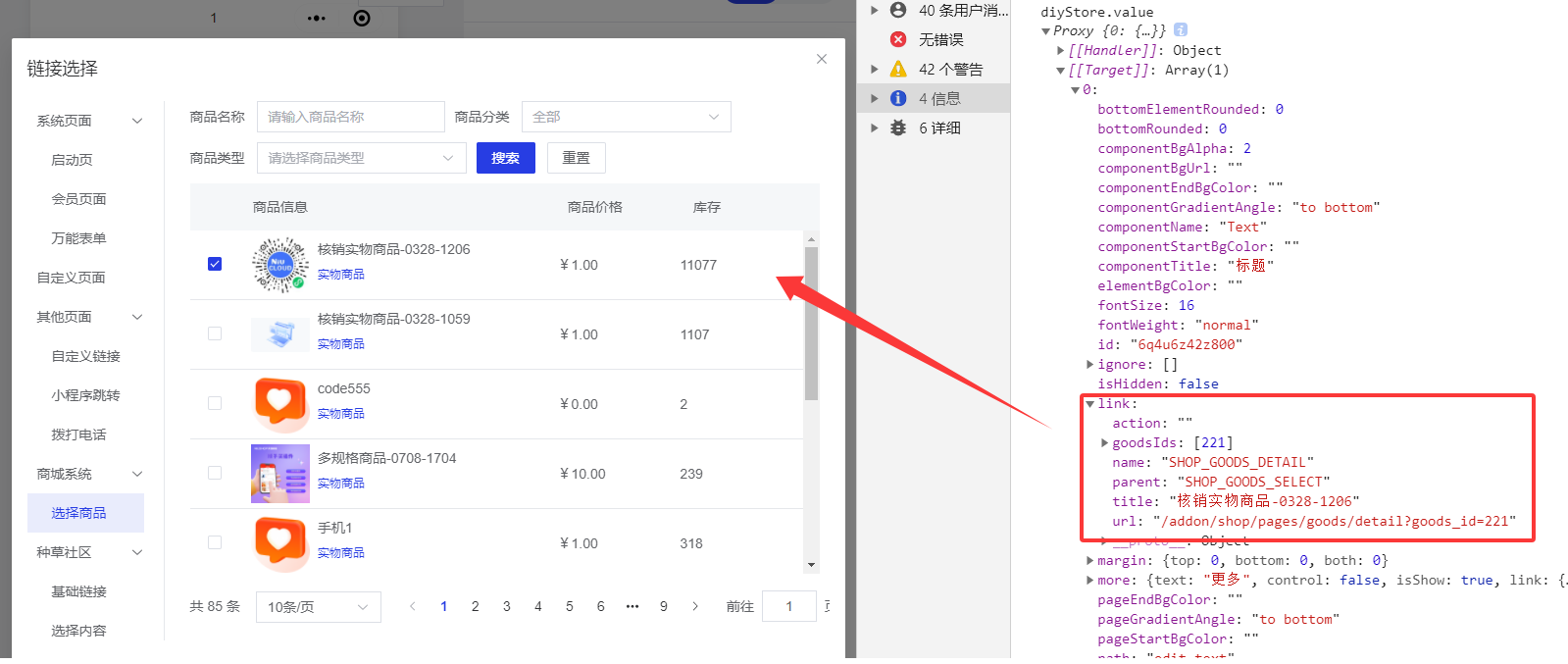Click the product table vertical scrollbar thumb
Image resolution: width=1568 pixels, height=664 pixels.
[x=811, y=324]
